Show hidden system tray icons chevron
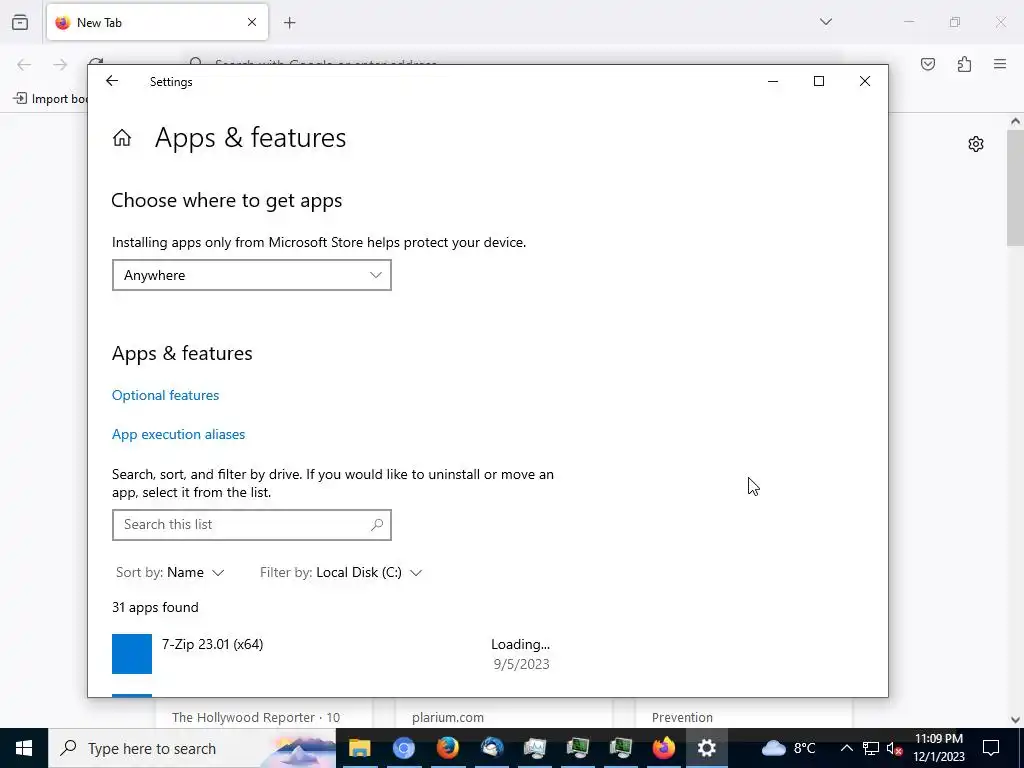The height and width of the screenshot is (768, 1024). [846, 748]
